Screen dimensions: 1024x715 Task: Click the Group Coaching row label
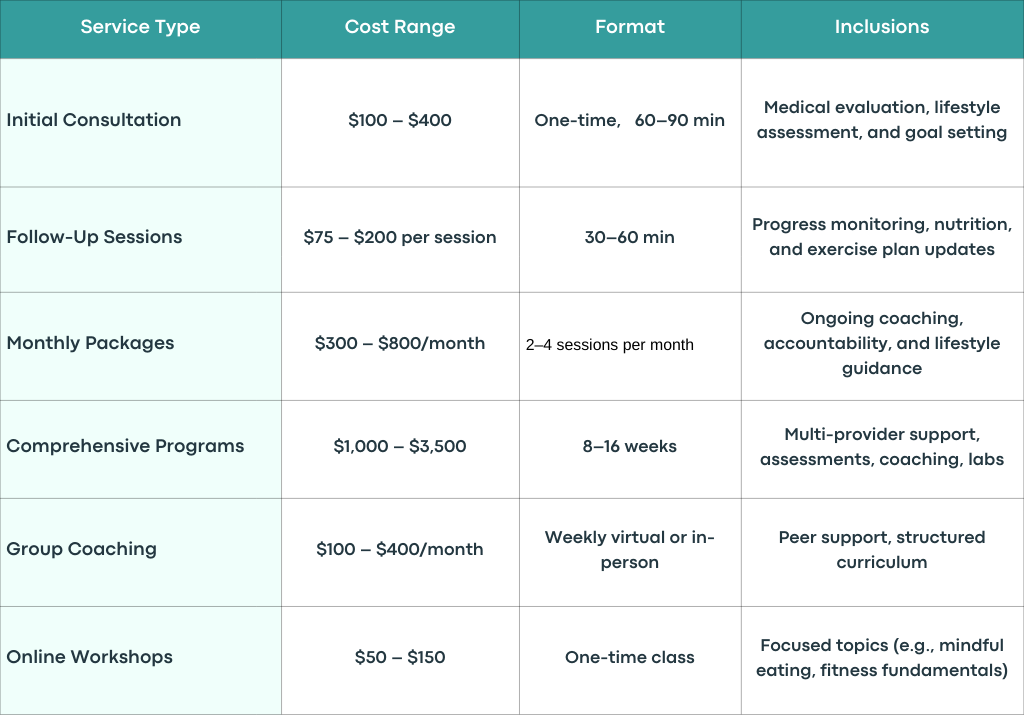click(140, 552)
